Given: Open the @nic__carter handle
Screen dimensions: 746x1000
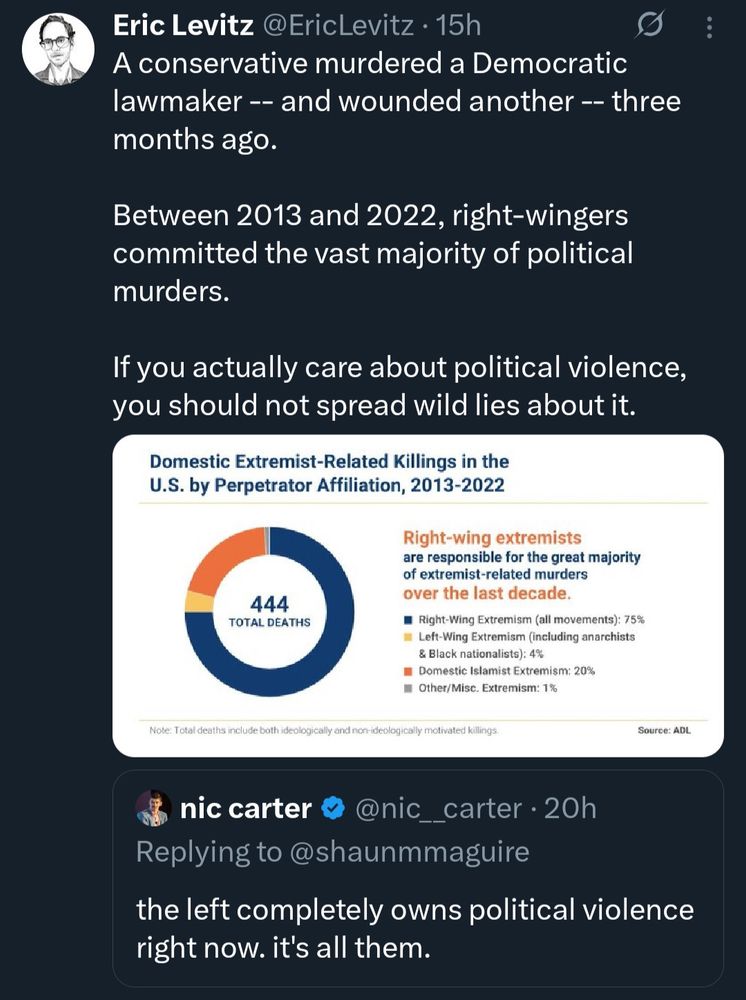Looking at the screenshot, I should tap(437, 808).
